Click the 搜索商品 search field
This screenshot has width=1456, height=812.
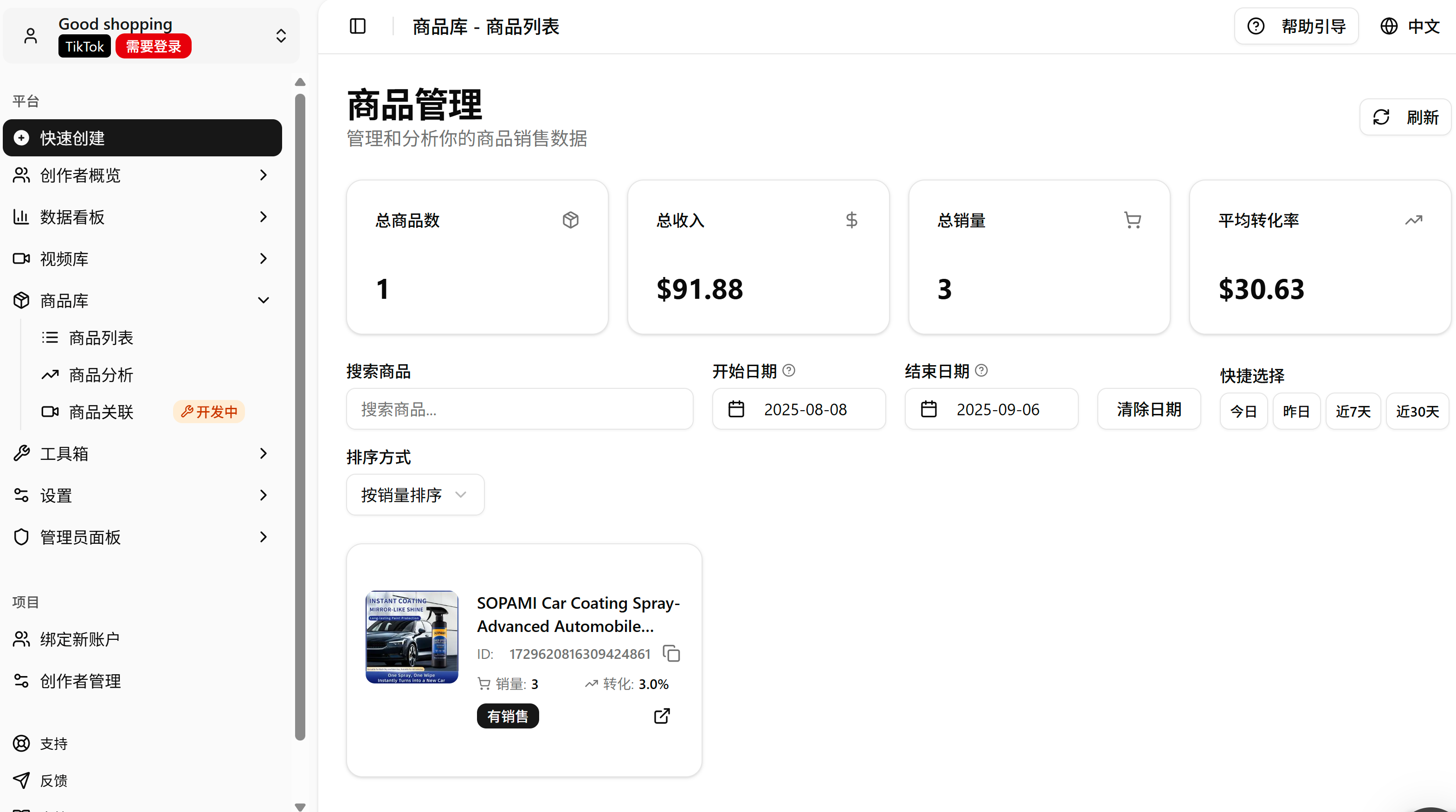pos(519,409)
